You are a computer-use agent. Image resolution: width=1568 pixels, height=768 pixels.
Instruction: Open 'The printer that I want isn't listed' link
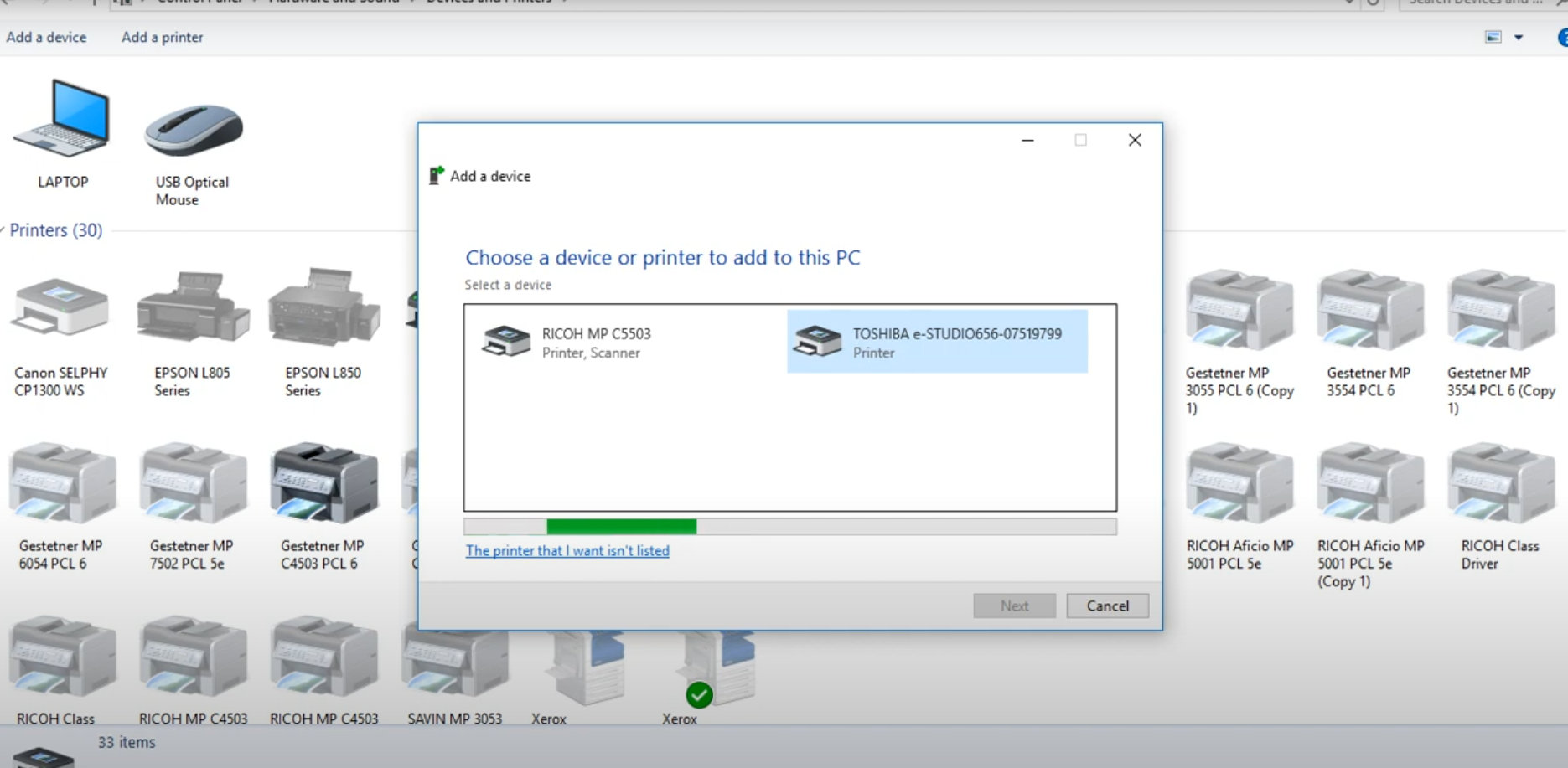click(567, 551)
